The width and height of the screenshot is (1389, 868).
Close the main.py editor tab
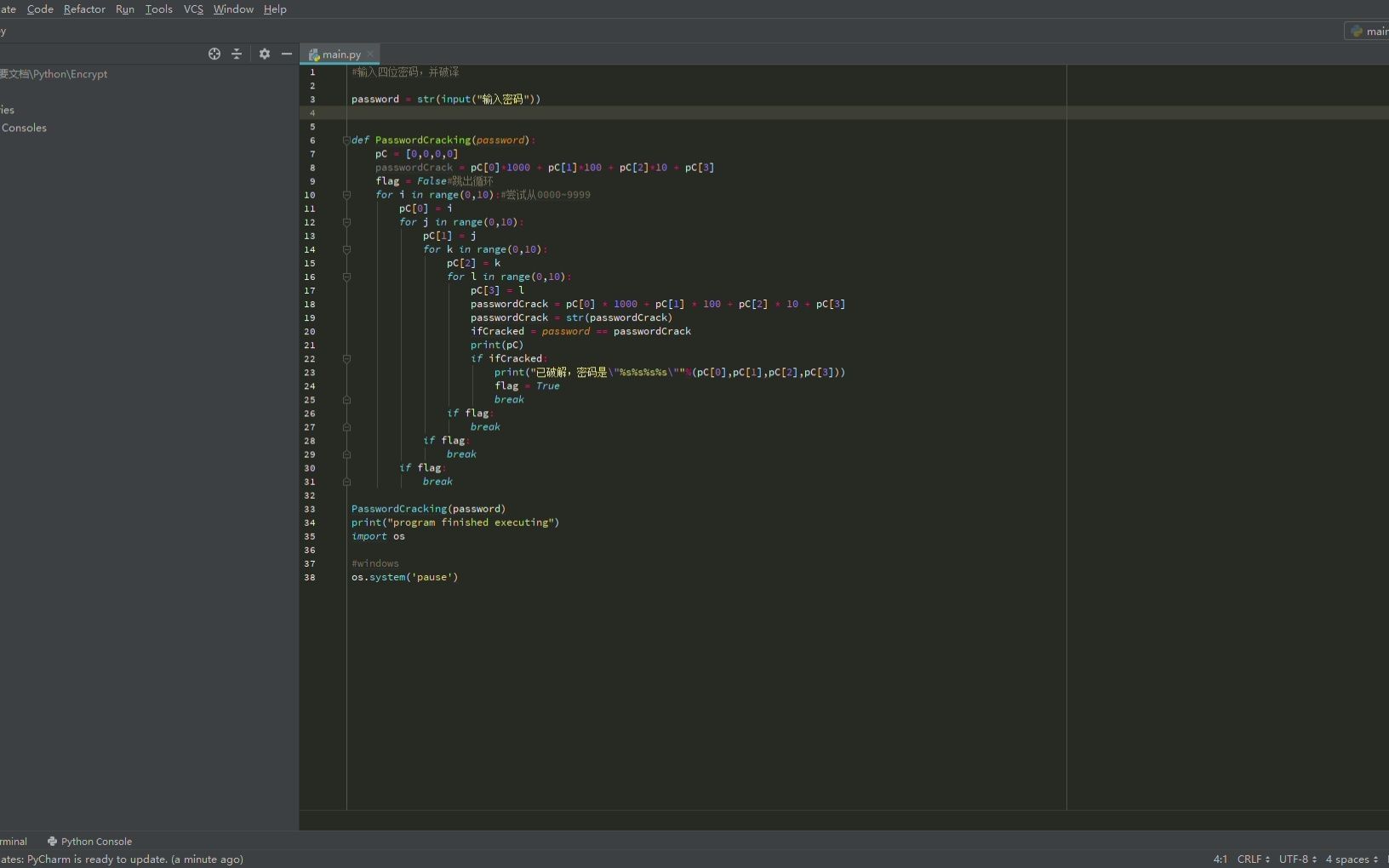[371, 54]
